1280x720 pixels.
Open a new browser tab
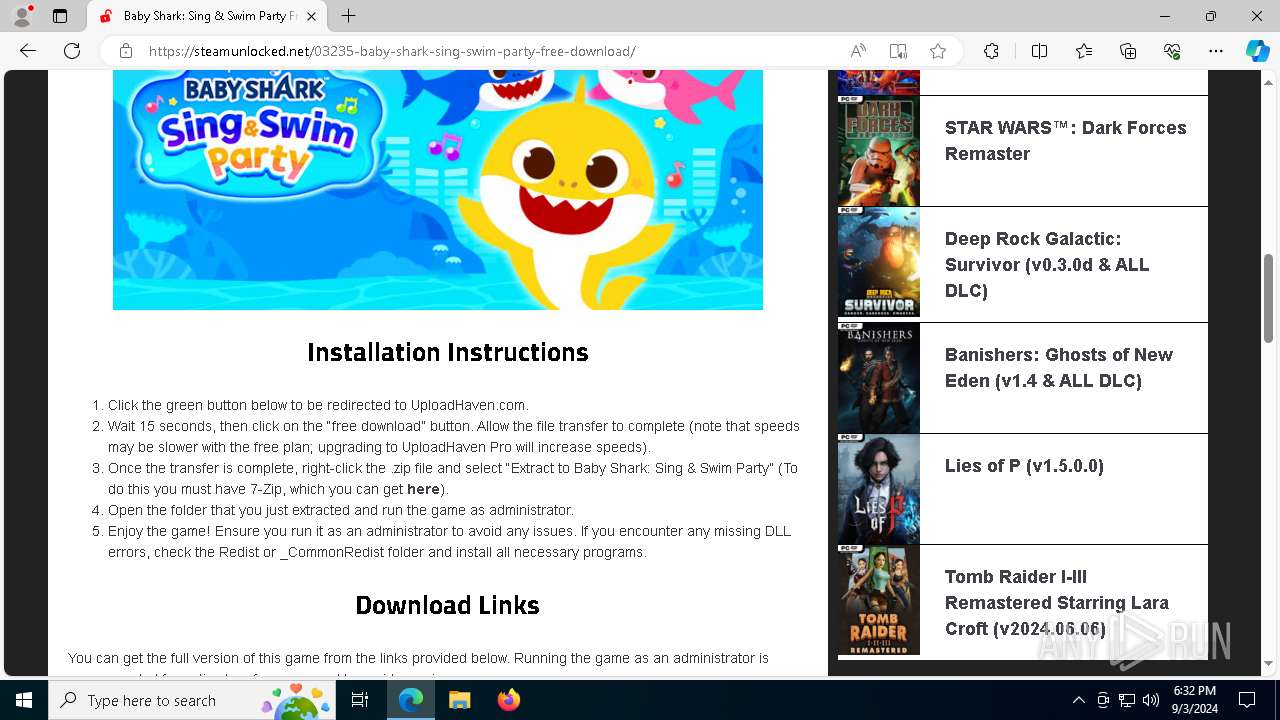(348, 16)
